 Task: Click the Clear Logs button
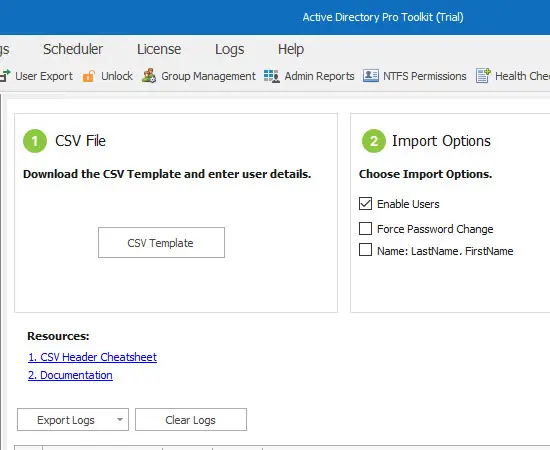click(x=191, y=419)
